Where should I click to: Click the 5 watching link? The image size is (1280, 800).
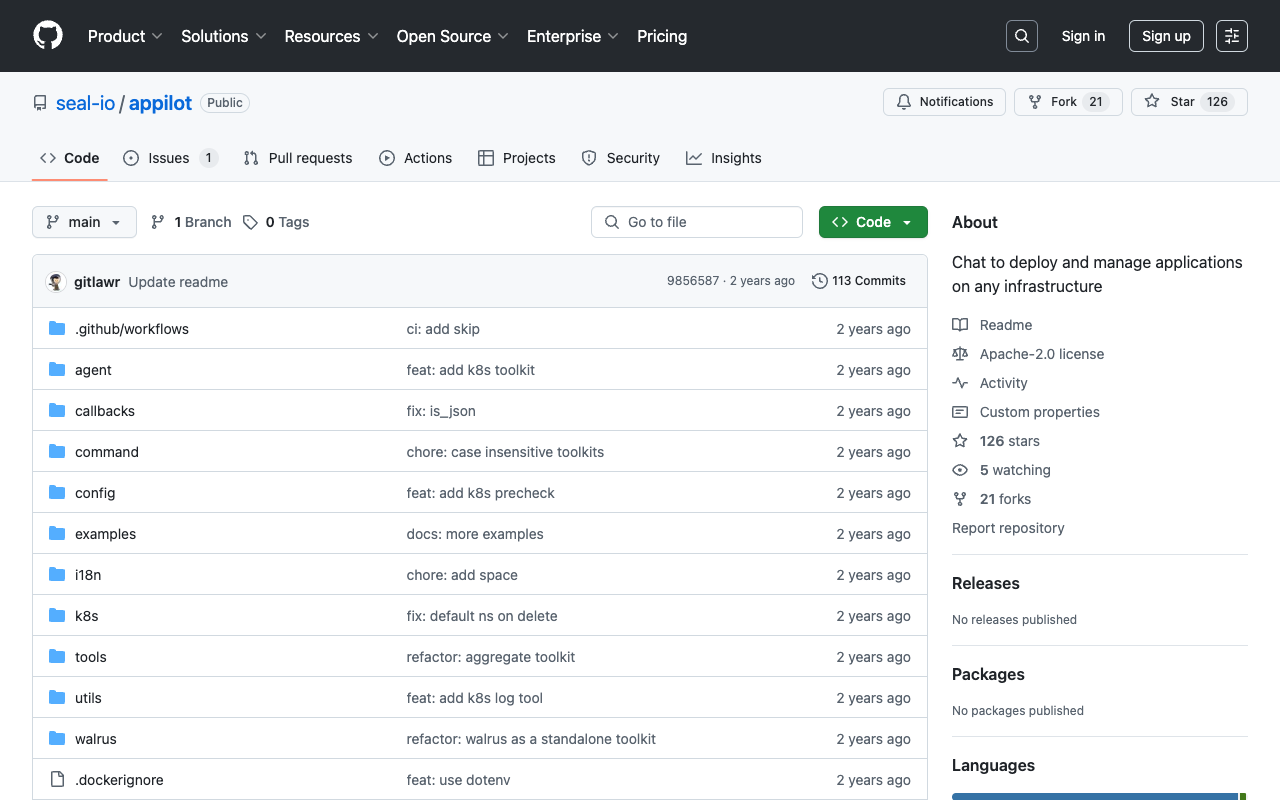[x=1015, y=470]
